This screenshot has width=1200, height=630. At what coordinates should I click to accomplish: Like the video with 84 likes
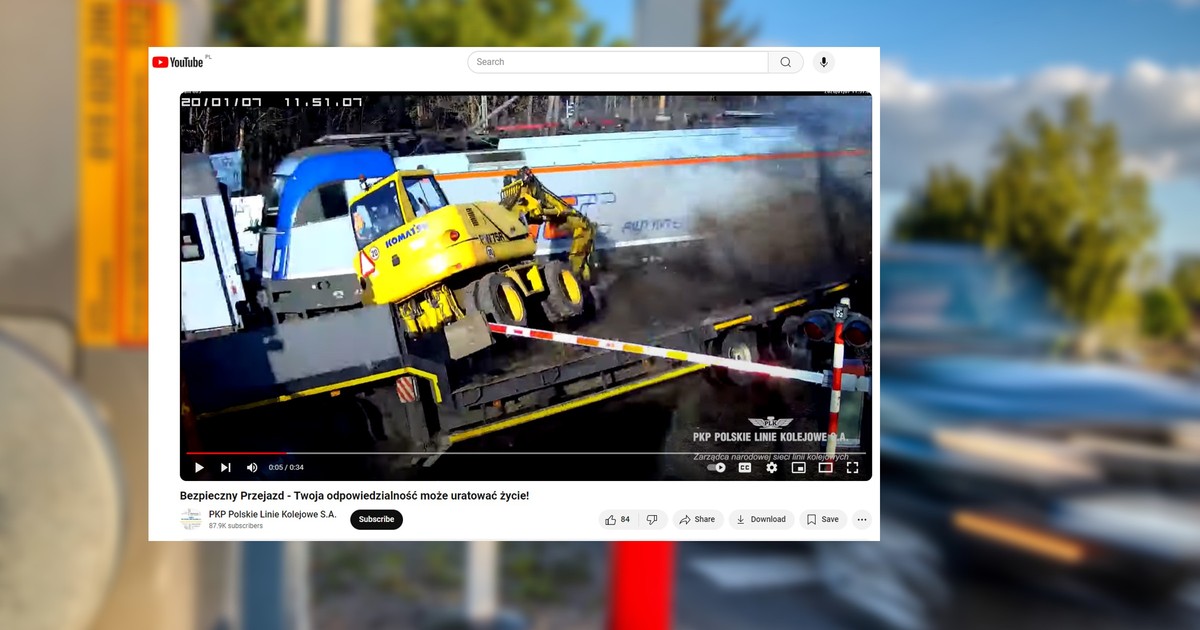(618, 519)
